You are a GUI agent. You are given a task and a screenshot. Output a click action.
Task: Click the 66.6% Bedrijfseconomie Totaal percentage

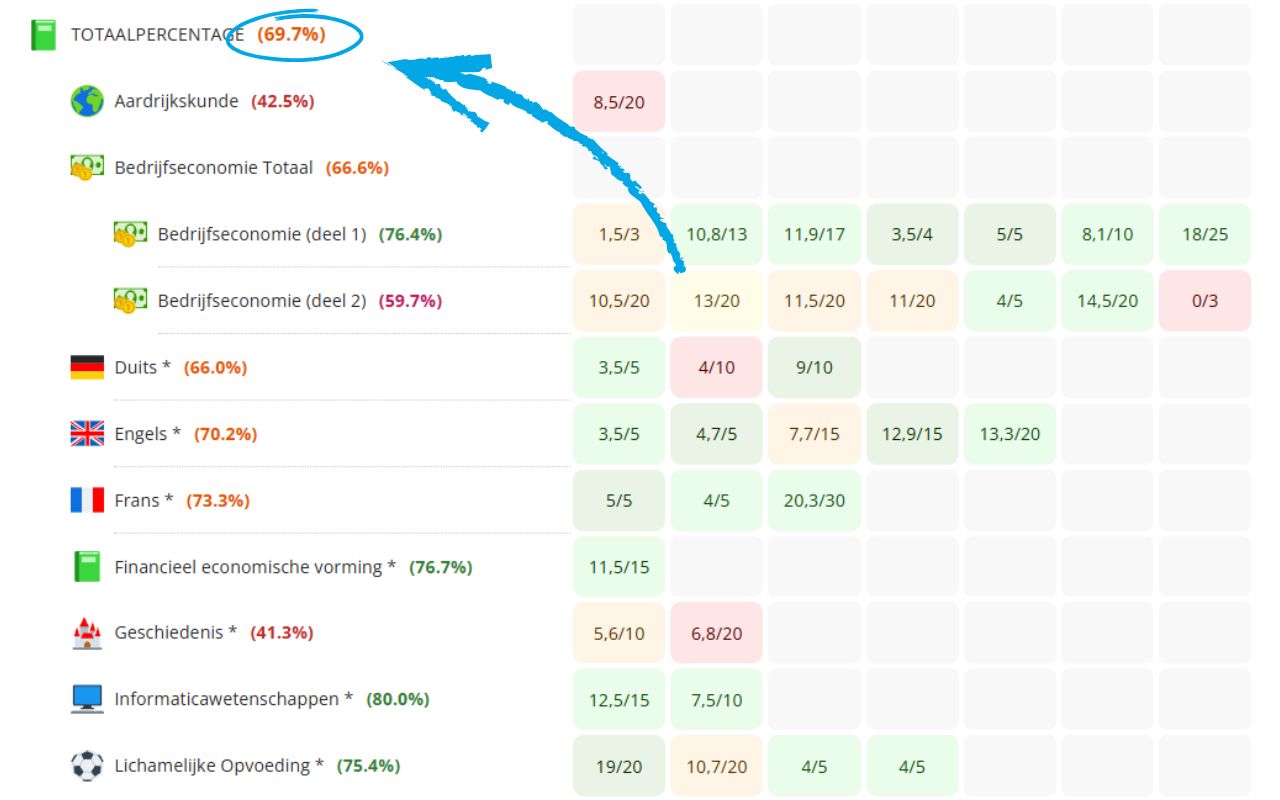(357, 168)
